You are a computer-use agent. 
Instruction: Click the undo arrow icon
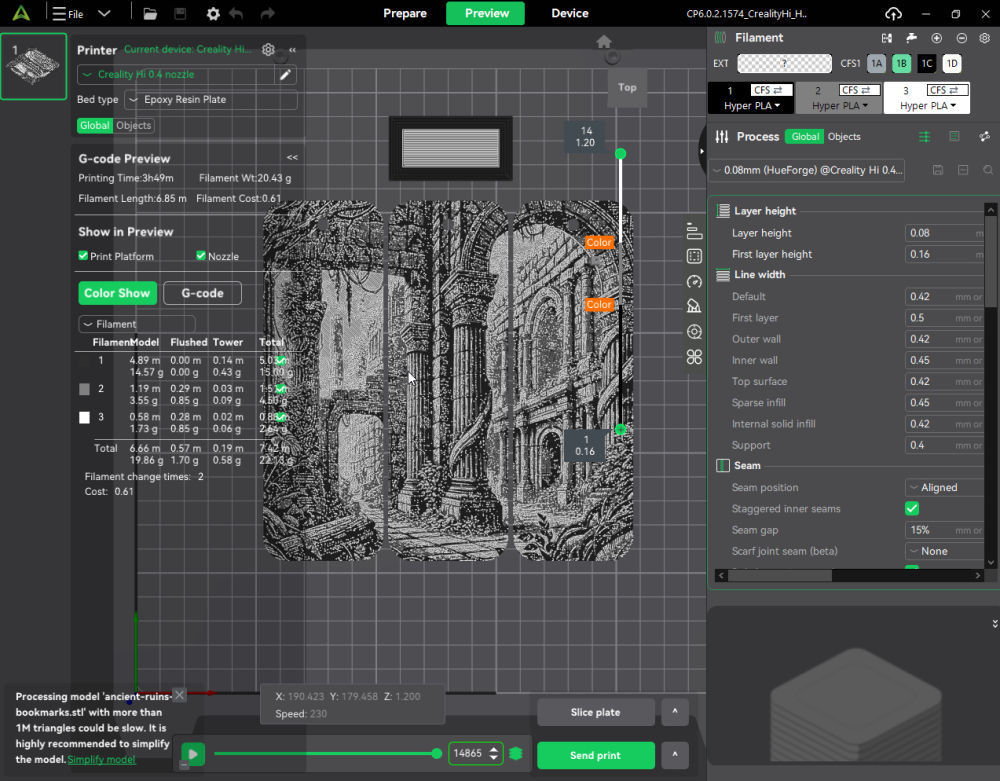[x=237, y=13]
